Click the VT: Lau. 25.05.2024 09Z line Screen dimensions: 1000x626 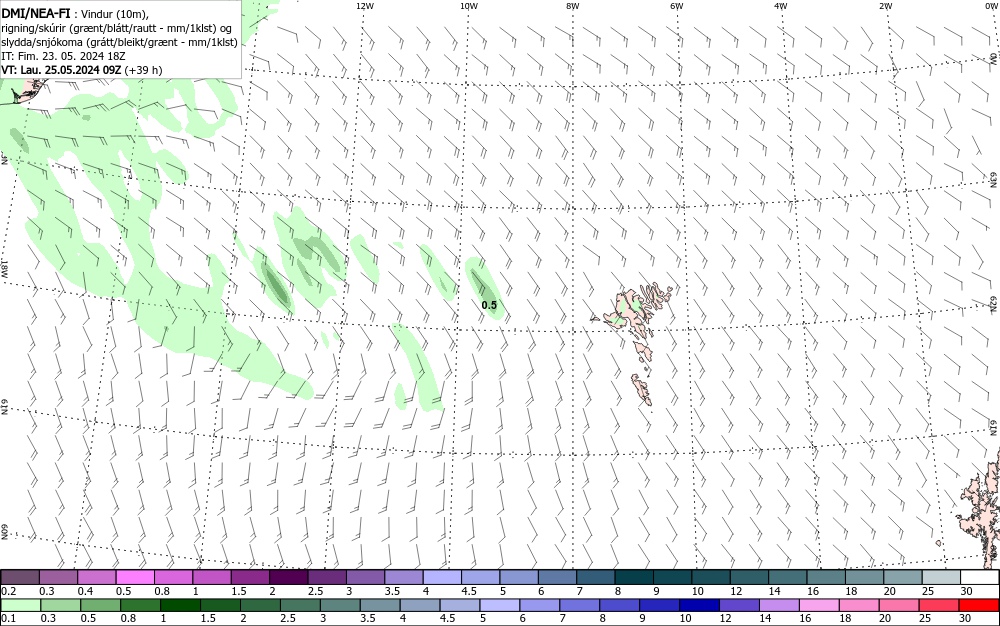pyautogui.click(x=82, y=70)
